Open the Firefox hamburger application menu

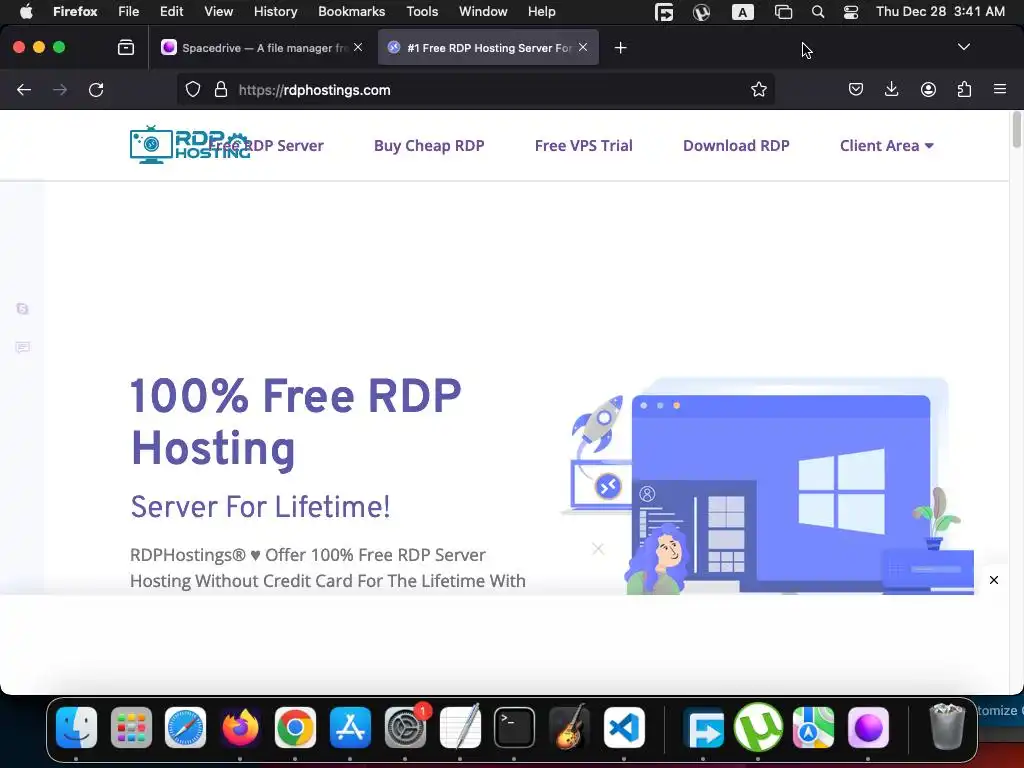pyautogui.click(x=1000, y=89)
